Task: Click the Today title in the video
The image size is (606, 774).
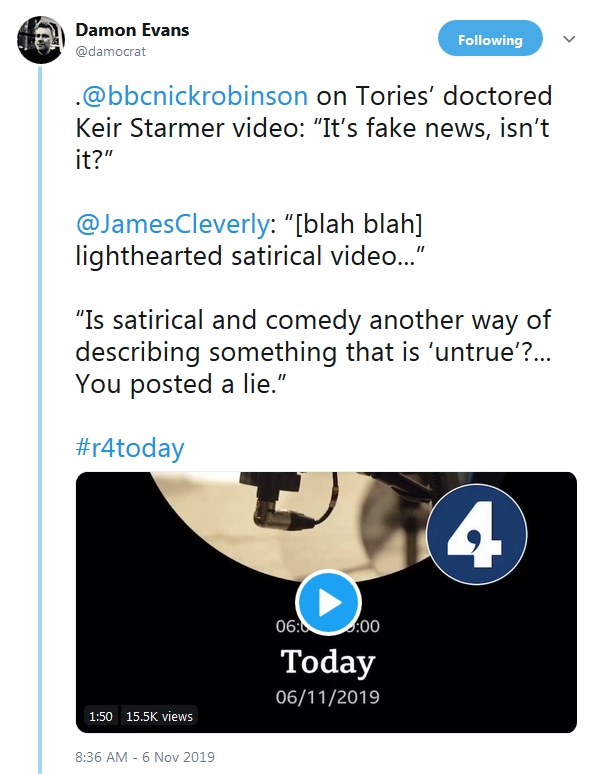Action: pos(327,662)
